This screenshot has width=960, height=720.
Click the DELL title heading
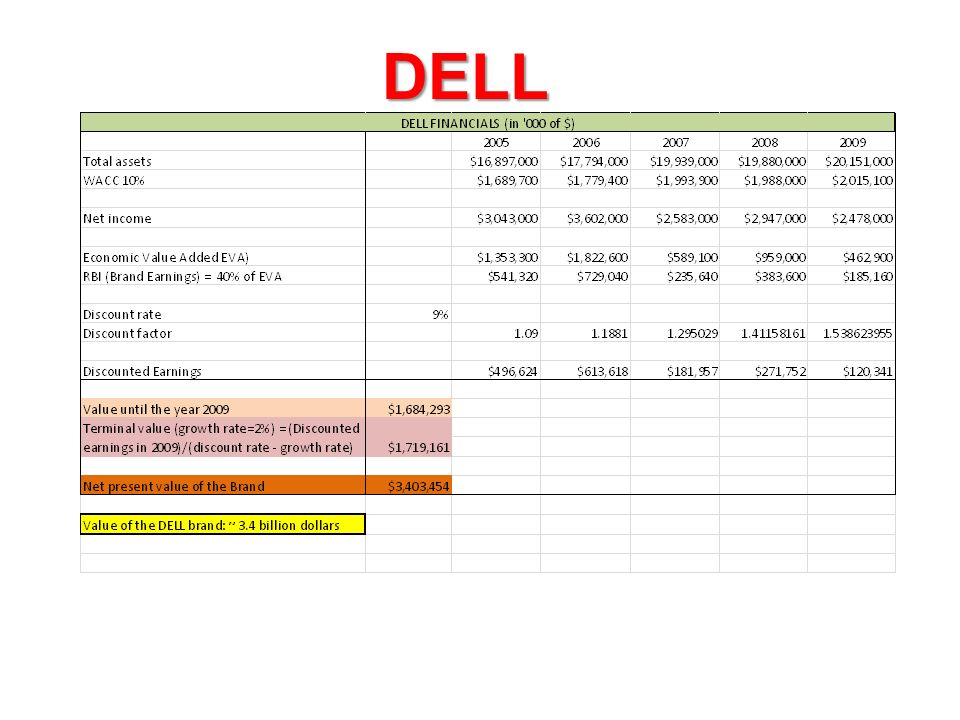(x=466, y=77)
